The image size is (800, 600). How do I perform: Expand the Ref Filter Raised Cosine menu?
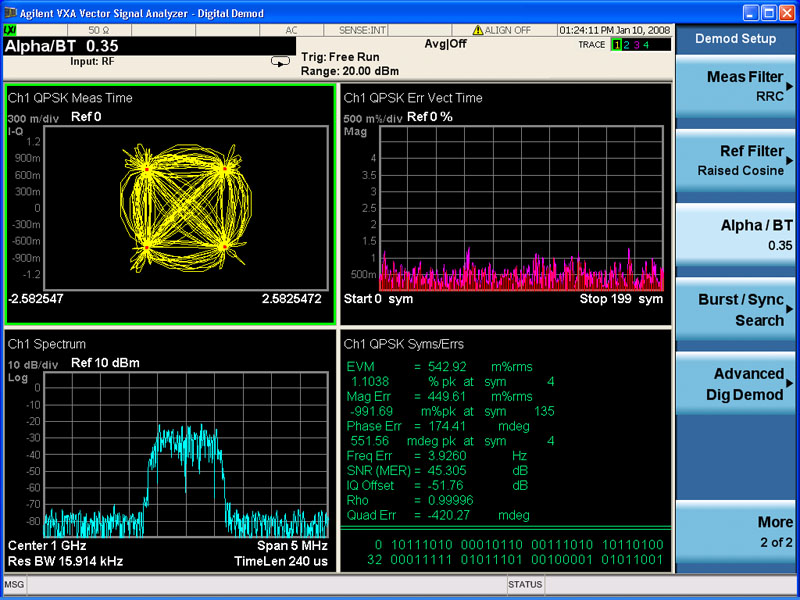pos(737,161)
